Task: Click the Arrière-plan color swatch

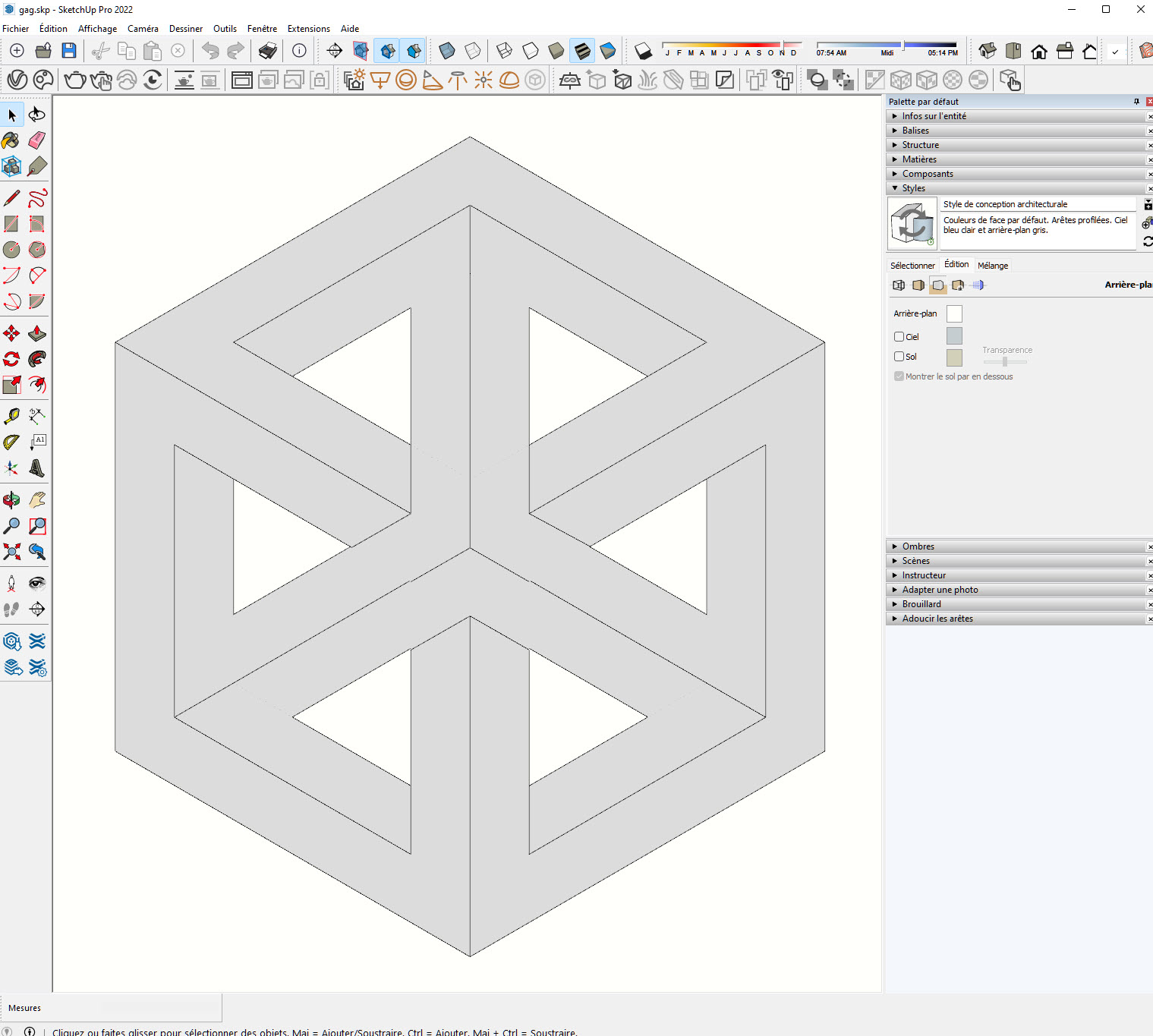Action: [x=954, y=313]
